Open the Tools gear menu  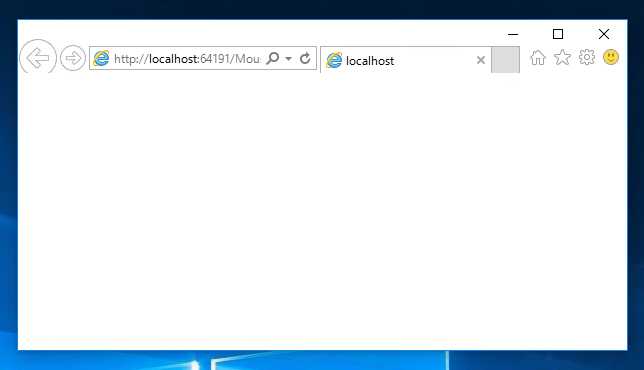[586, 57]
